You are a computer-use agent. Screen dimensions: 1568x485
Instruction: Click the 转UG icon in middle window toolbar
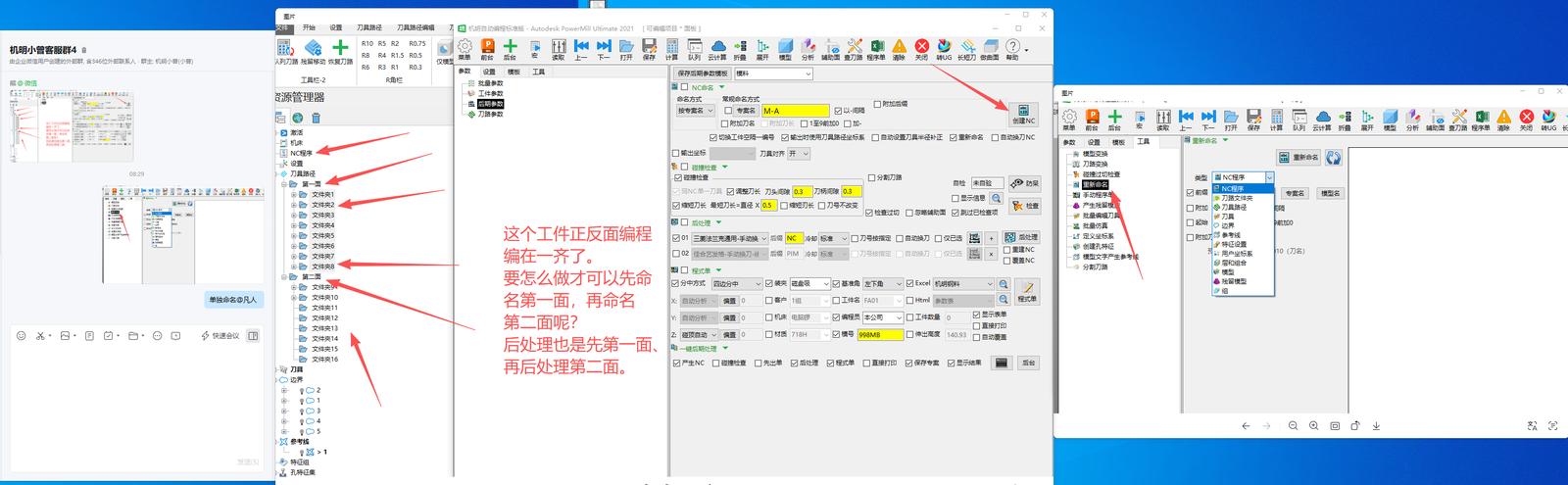(x=944, y=47)
